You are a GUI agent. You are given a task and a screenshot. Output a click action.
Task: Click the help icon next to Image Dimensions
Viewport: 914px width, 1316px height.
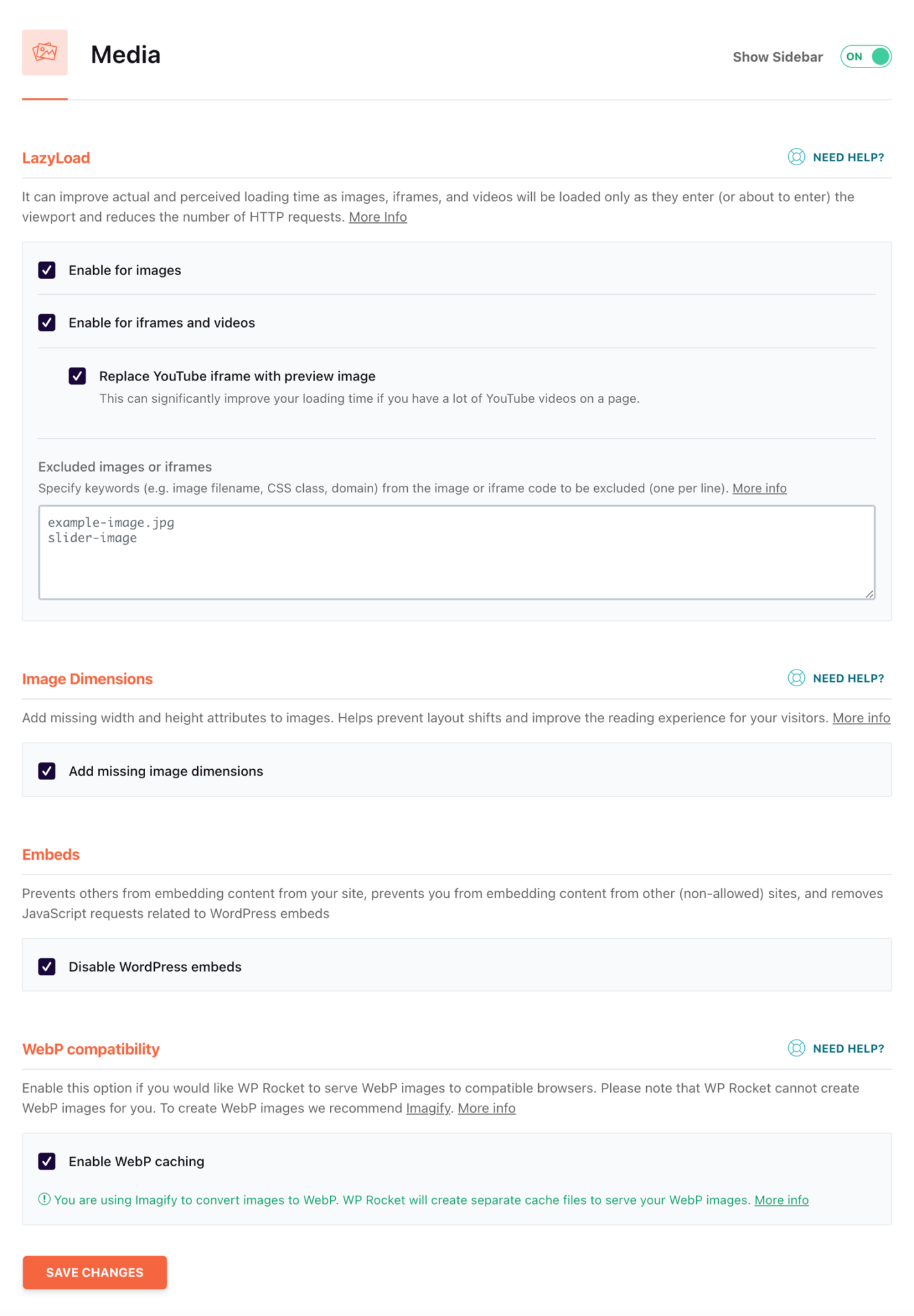tap(796, 678)
